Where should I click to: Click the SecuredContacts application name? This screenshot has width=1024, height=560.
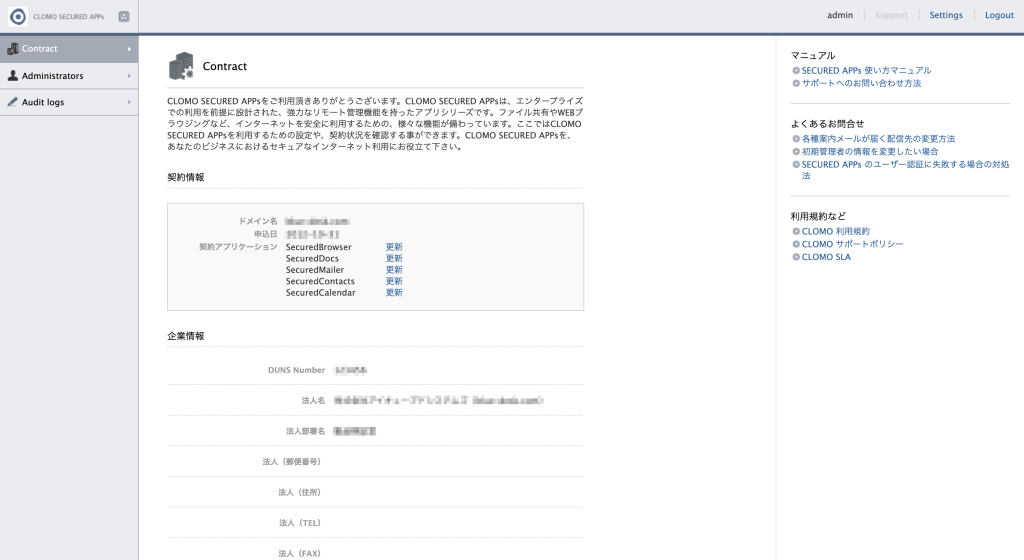320,281
